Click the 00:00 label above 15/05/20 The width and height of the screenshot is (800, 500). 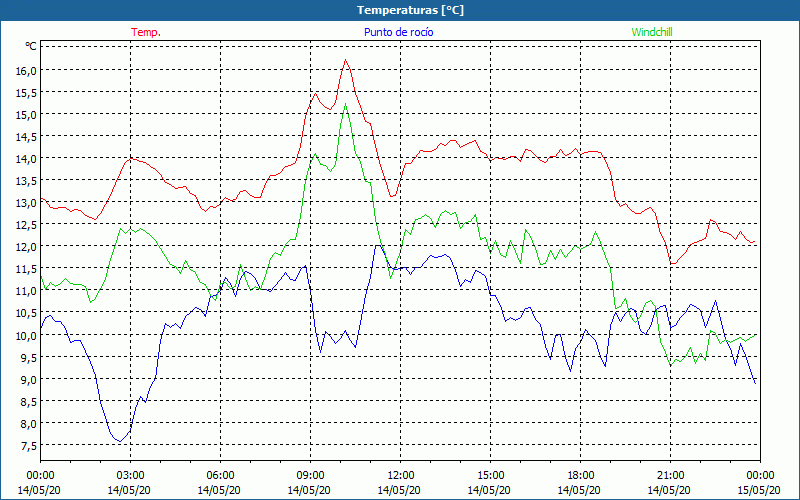tap(760, 476)
